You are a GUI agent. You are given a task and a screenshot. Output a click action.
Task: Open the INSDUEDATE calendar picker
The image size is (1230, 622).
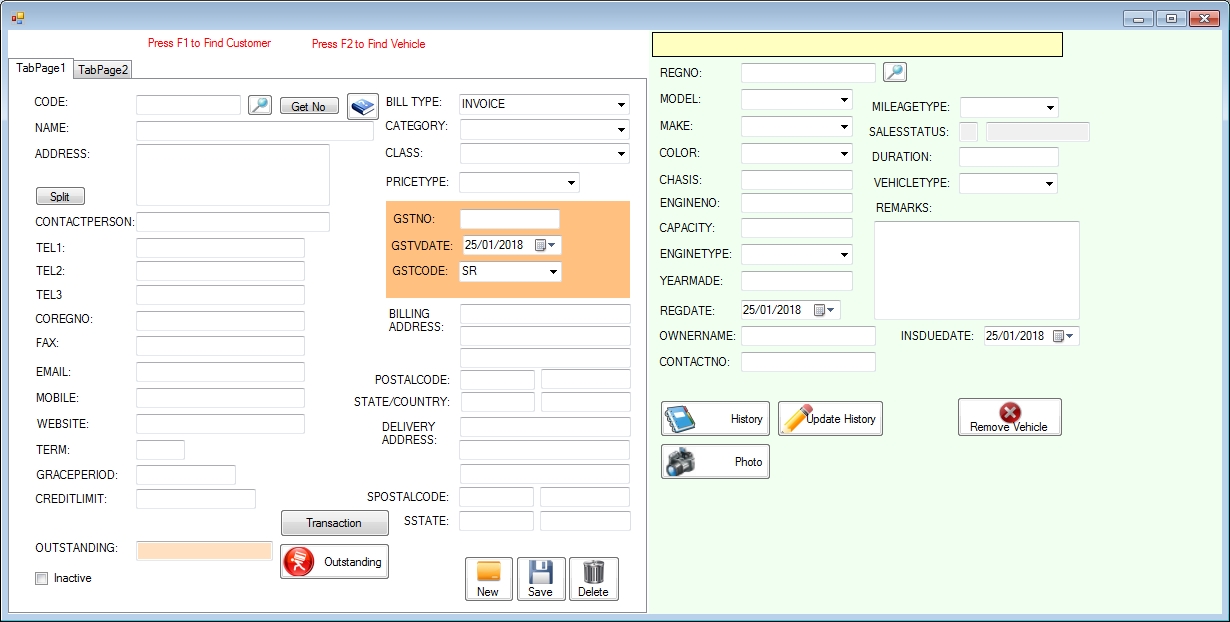click(1064, 336)
